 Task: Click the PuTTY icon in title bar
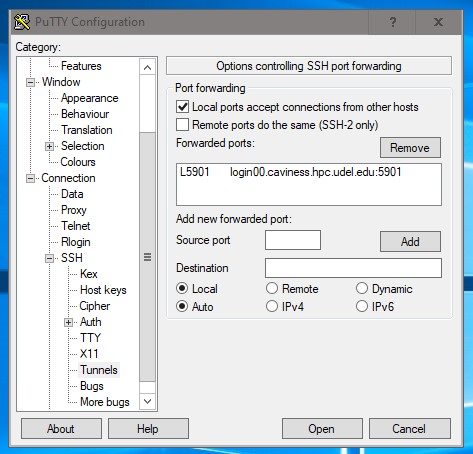click(22, 22)
